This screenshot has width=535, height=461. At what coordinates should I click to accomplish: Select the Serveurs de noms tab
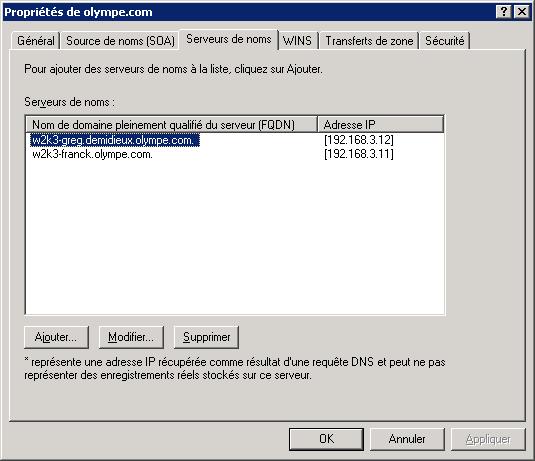(x=229, y=39)
